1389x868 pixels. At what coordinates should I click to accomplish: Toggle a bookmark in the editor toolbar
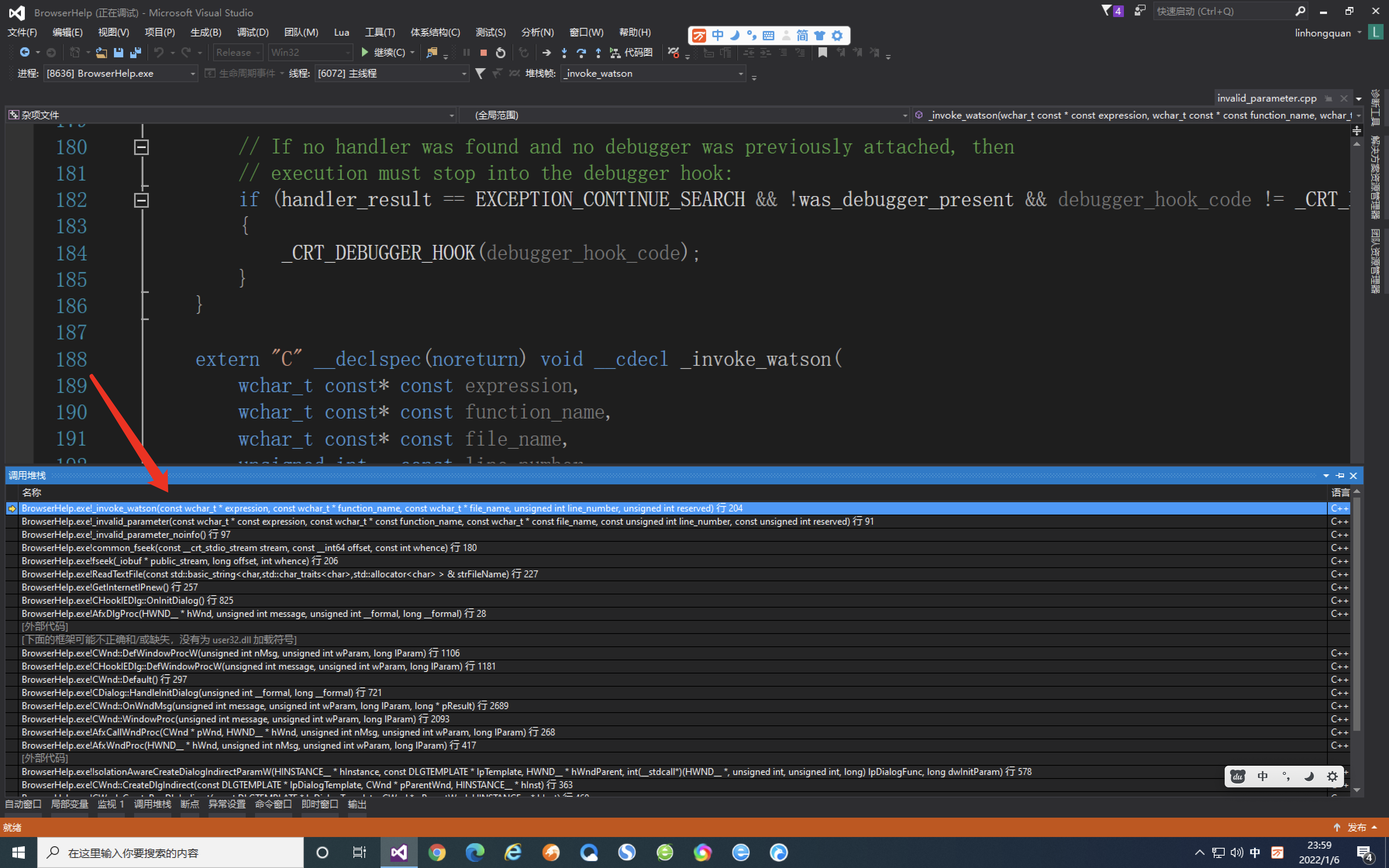[823, 52]
